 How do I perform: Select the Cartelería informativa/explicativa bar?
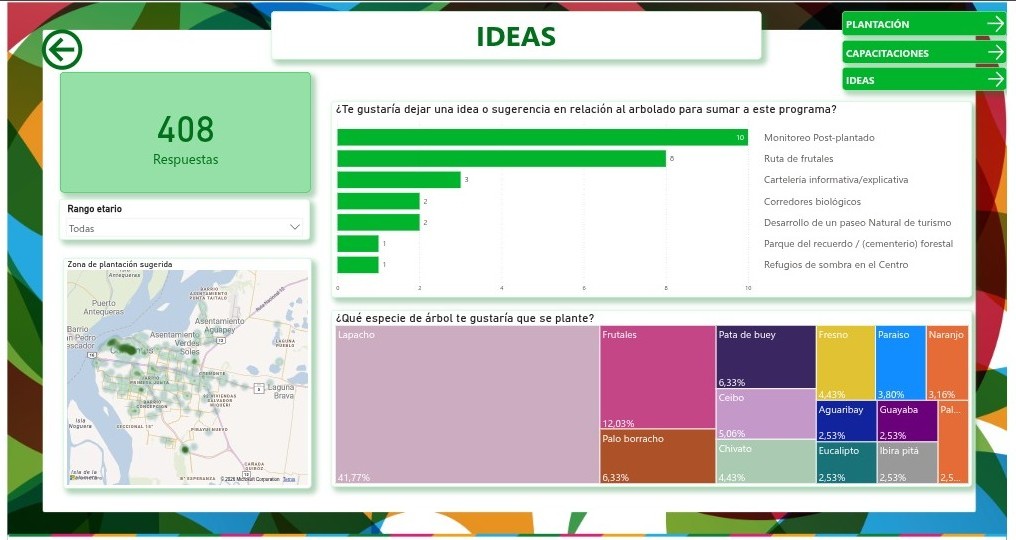(x=399, y=180)
